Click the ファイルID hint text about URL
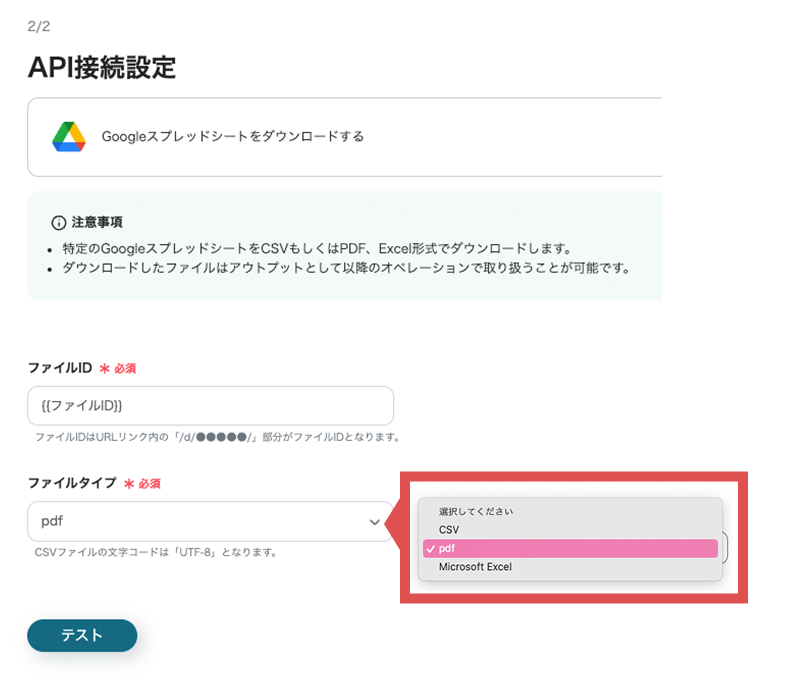 [x=217, y=437]
